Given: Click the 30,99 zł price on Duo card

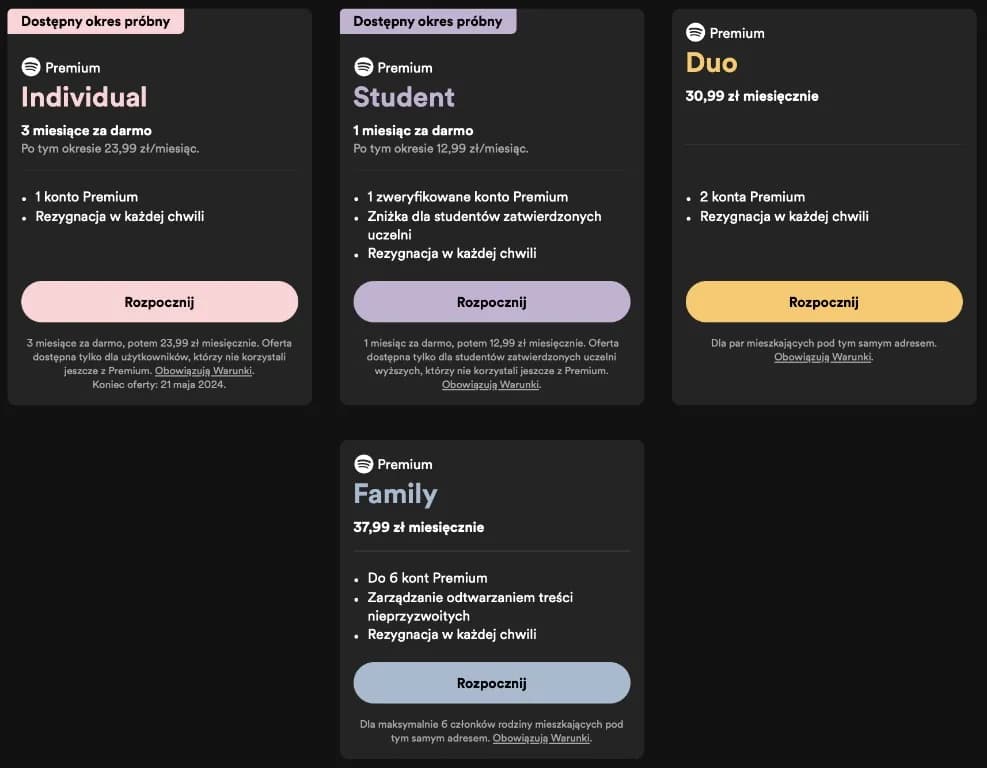Looking at the screenshot, I should [x=751, y=96].
